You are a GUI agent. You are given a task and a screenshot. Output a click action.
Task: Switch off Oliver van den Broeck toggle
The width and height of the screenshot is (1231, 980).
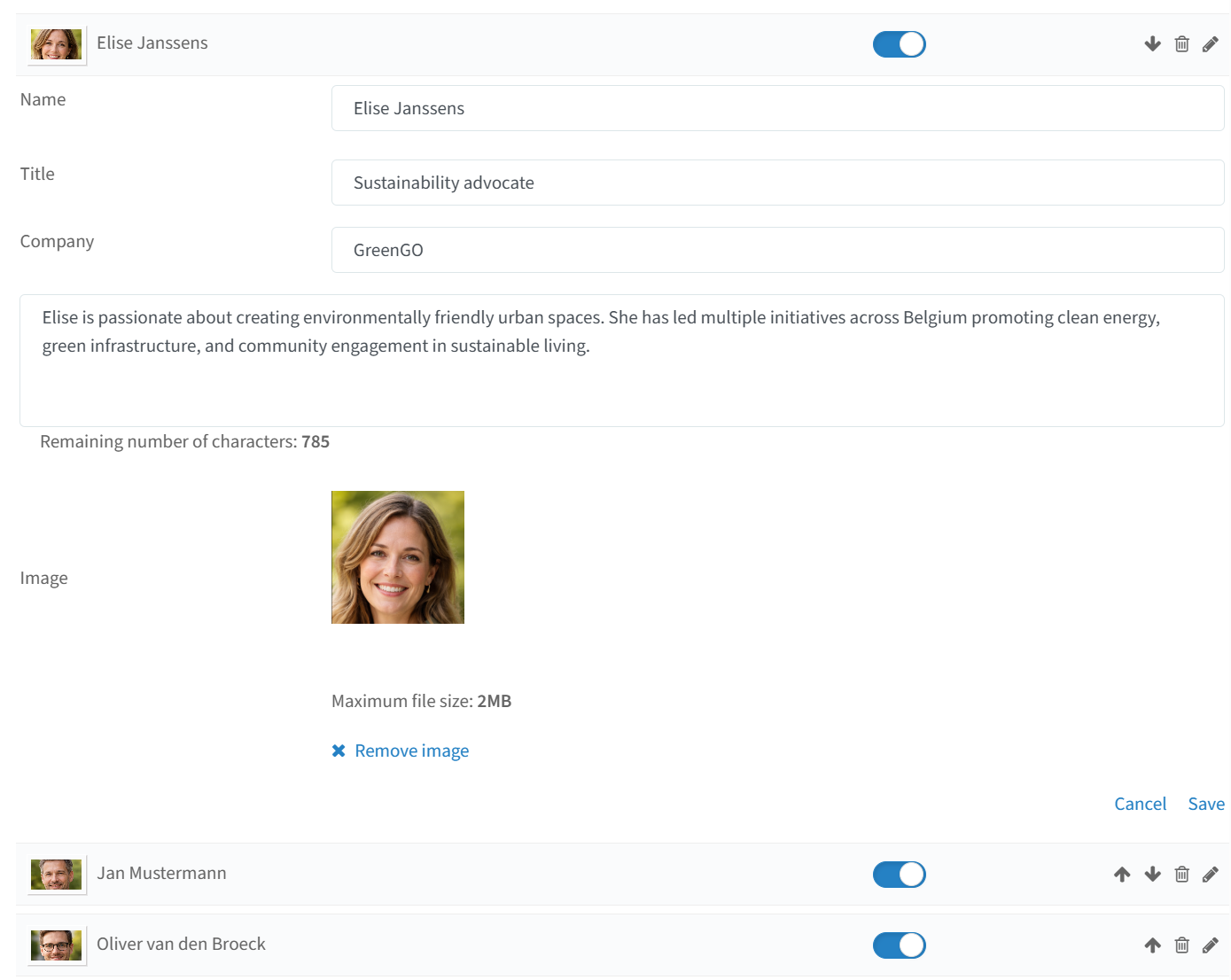click(x=899, y=945)
